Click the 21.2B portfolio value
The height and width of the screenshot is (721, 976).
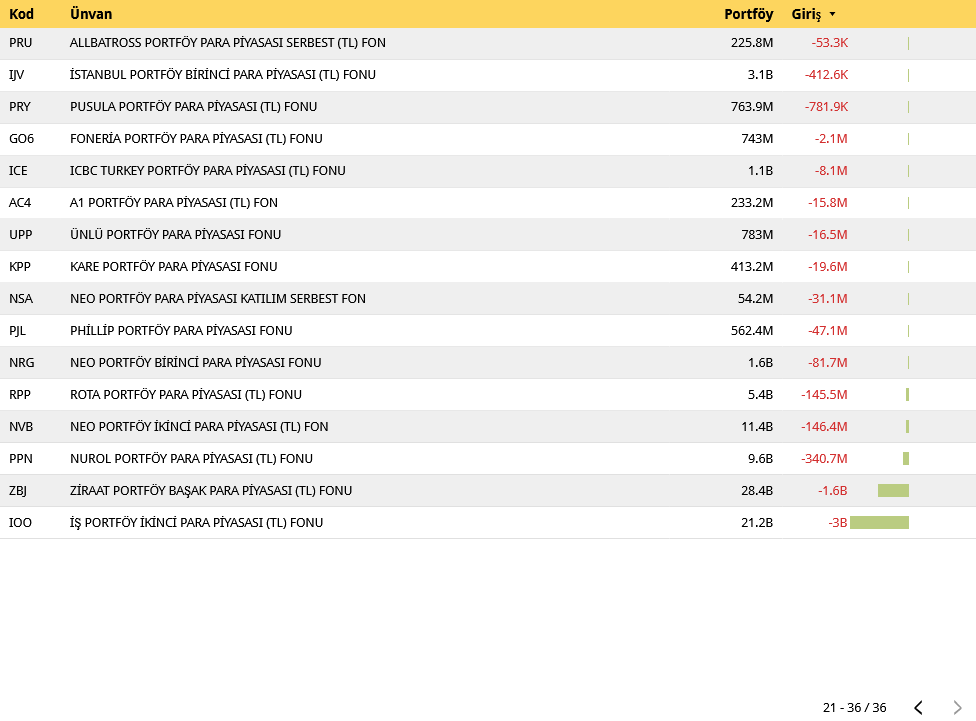(758, 522)
